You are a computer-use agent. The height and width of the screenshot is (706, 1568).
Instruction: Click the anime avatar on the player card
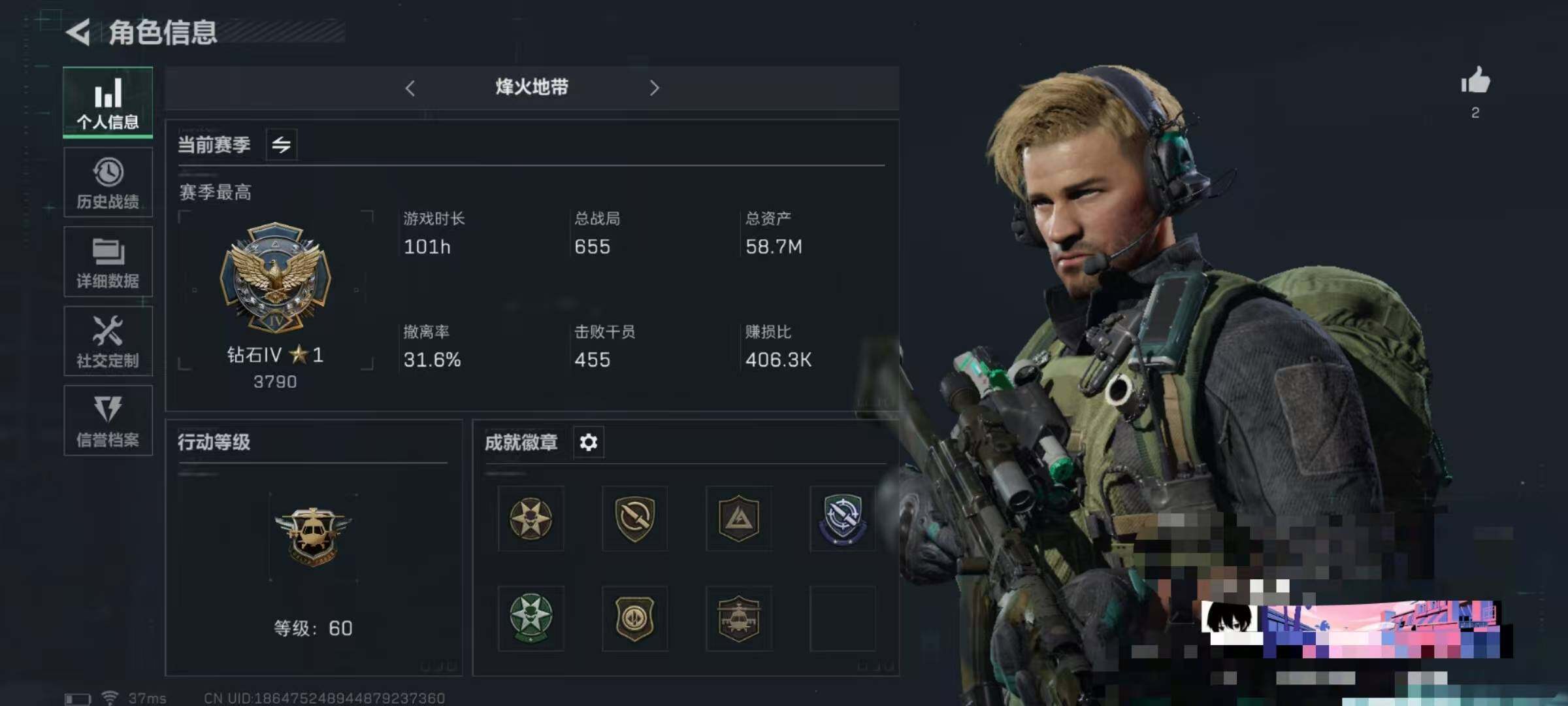tap(1231, 622)
